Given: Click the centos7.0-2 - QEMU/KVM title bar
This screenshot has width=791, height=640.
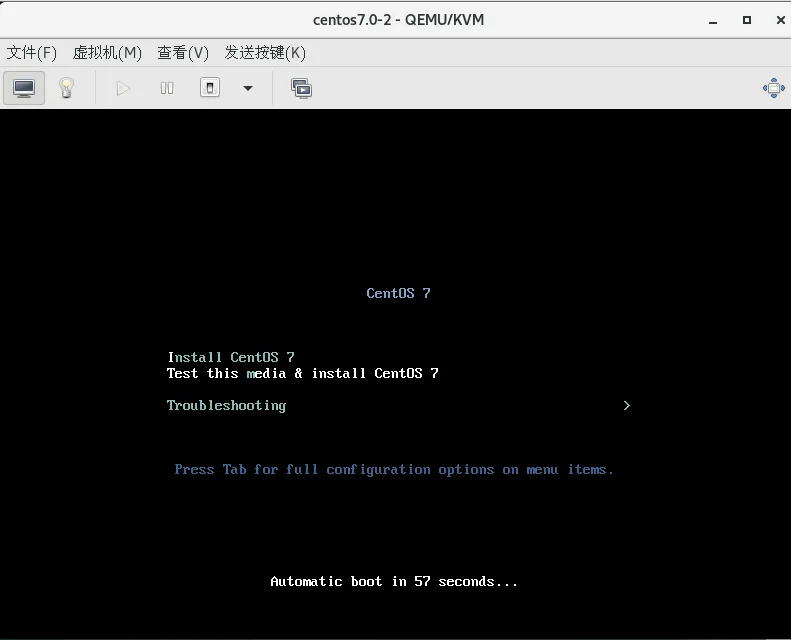Looking at the screenshot, I should tap(398, 20).
